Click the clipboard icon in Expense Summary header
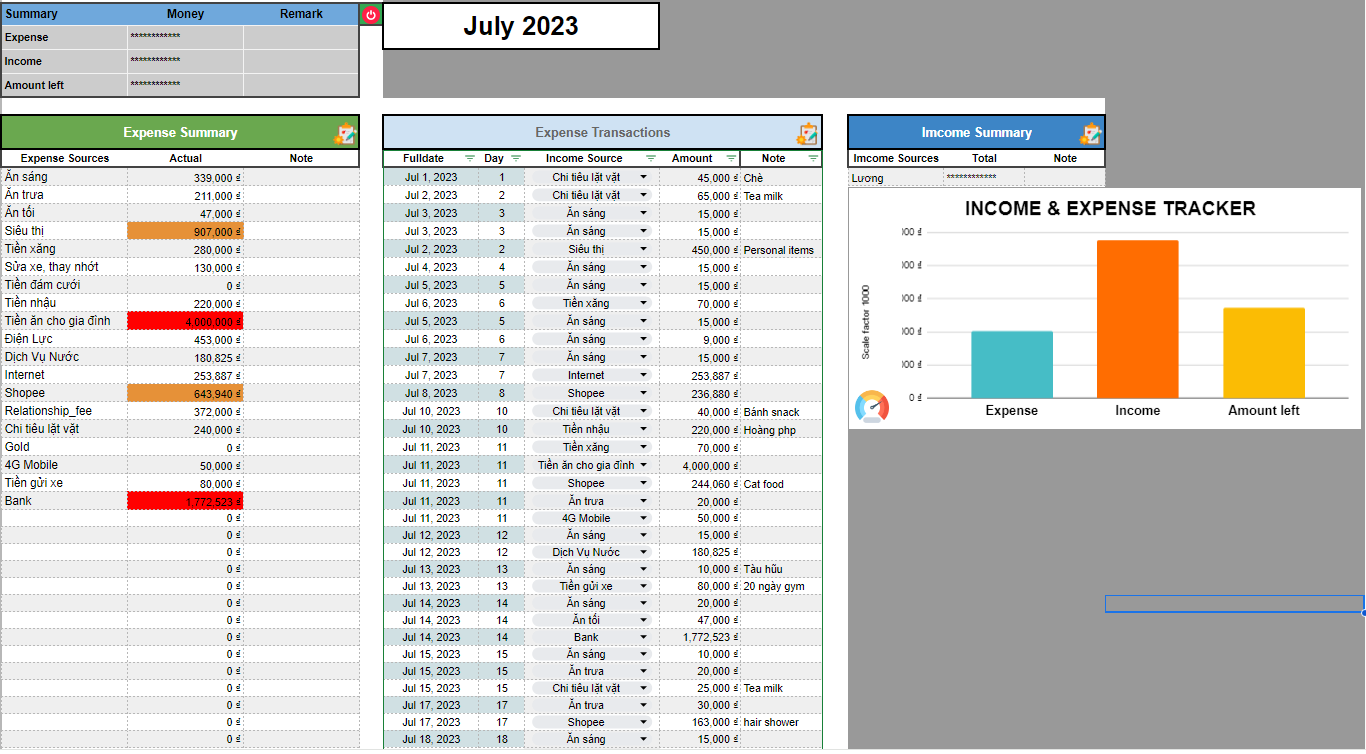The width and height of the screenshot is (1366, 754). point(345,133)
